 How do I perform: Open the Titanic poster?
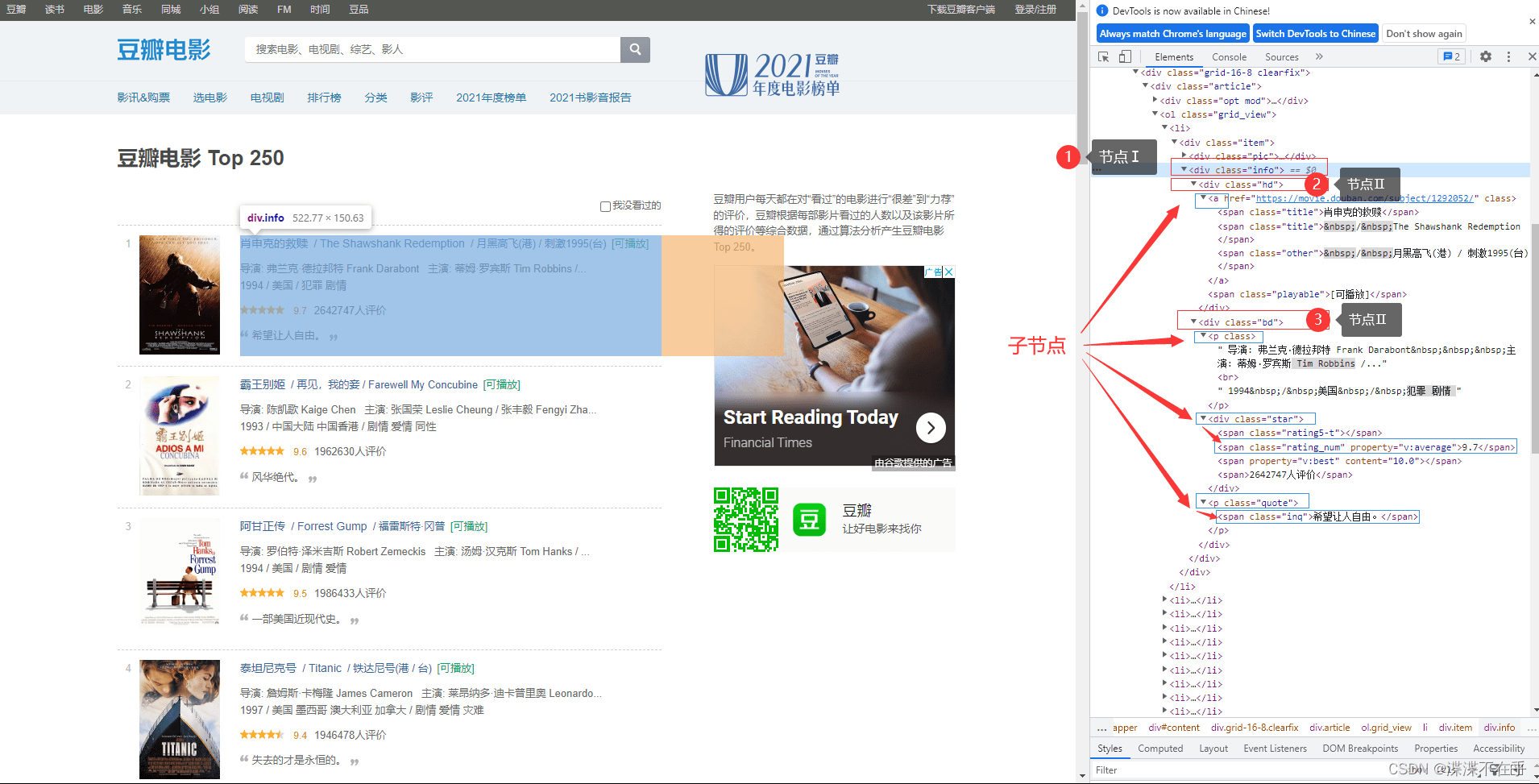click(x=180, y=720)
